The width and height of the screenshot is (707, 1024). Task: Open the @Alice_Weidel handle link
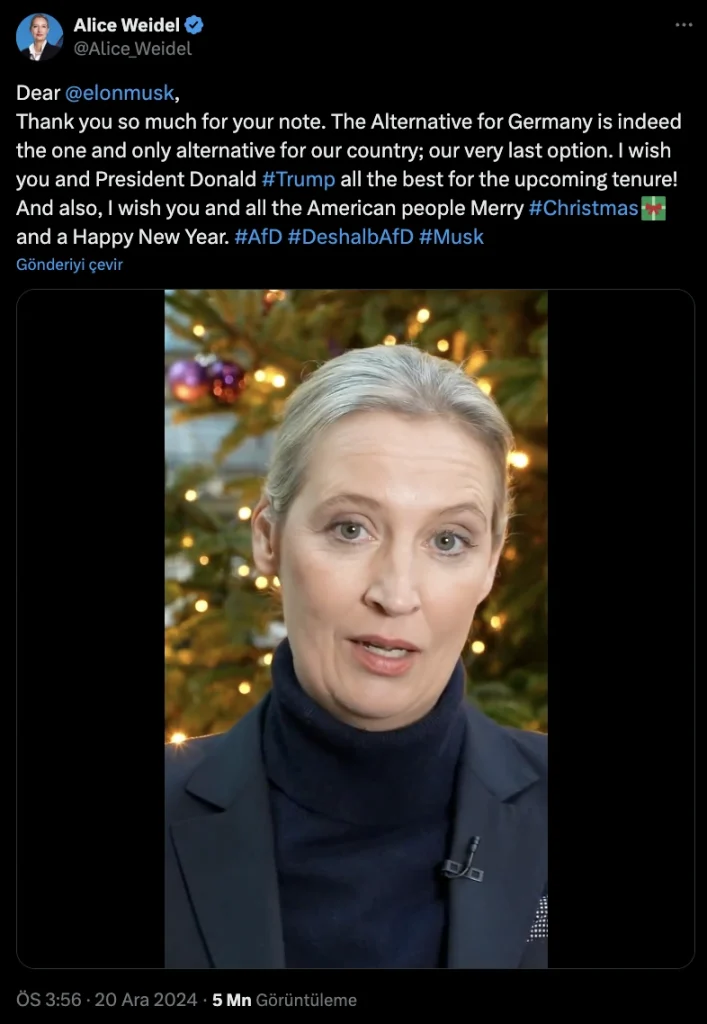tap(133, 49)
